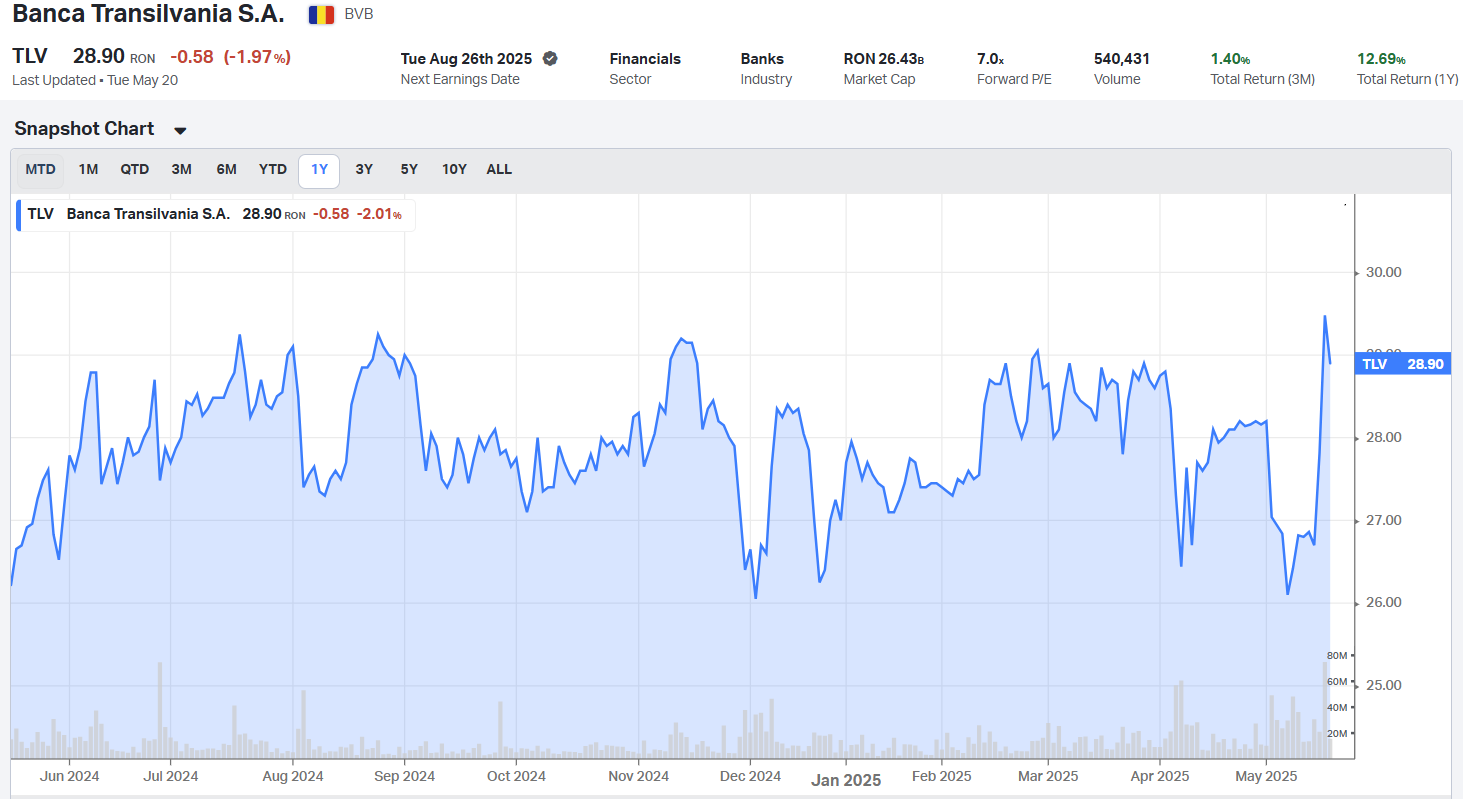Click the Banca Transilvania S.A. page title
The width and height of the screenshot is (1463, 799).
pos(148,15)
